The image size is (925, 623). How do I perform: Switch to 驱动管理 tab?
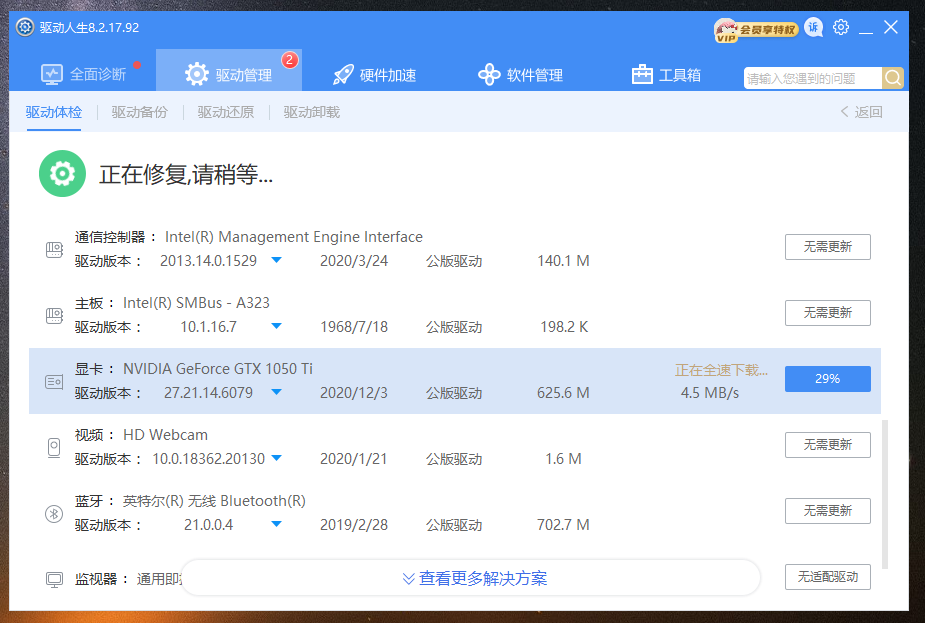pyautogui.click(x=229, y=70)
